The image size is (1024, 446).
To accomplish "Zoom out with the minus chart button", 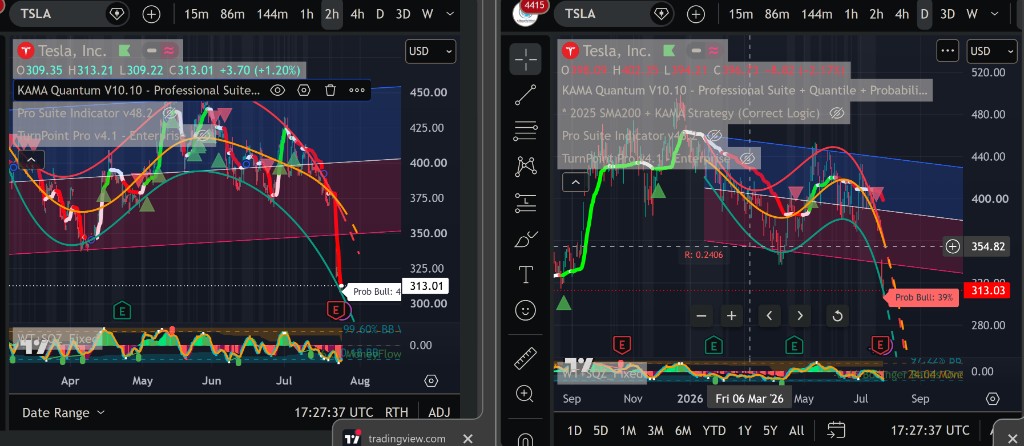I will coord(701,316).
